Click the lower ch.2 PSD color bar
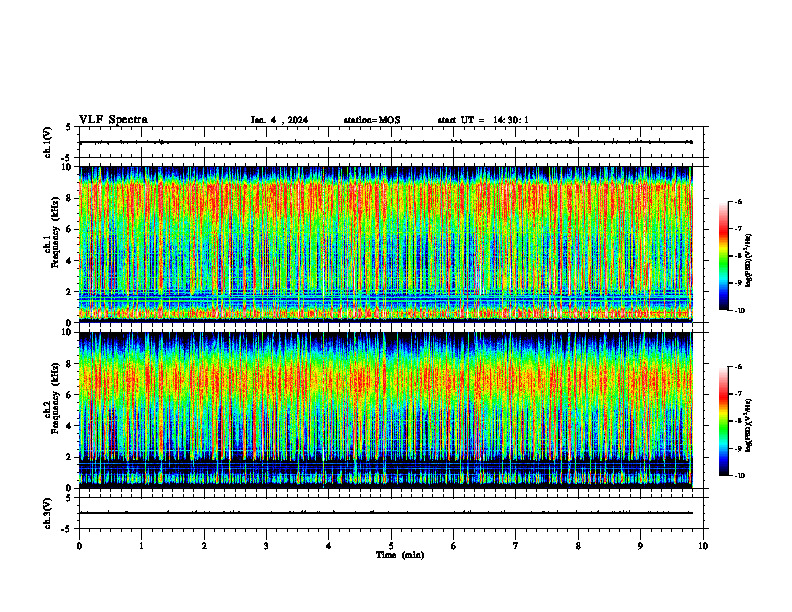The image size is (792, 612). point(723,421)
